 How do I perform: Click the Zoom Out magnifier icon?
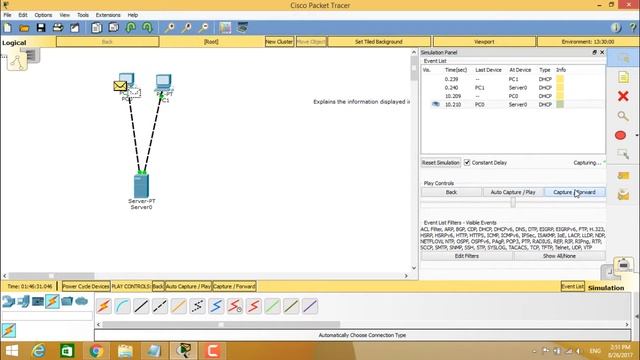203,28
